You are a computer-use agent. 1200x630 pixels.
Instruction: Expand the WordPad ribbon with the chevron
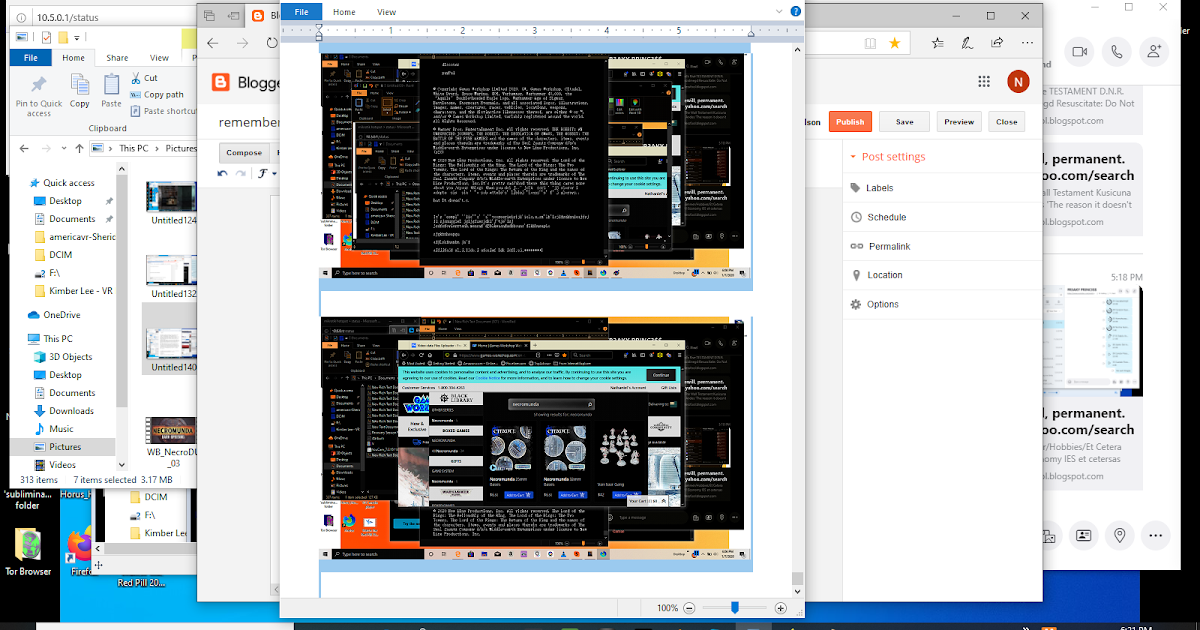779,12
